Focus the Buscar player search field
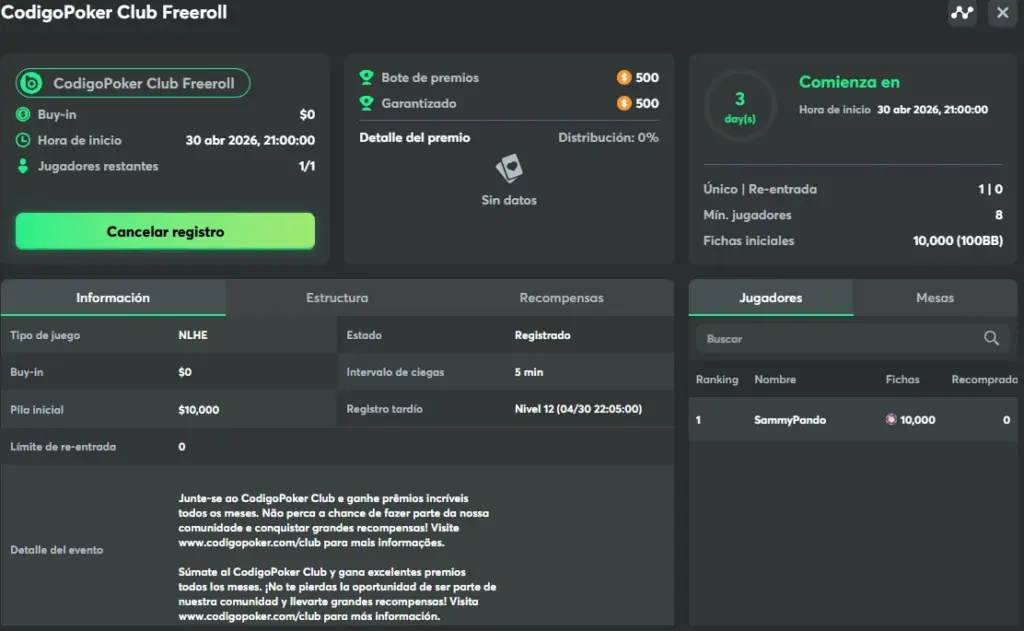 pos(853,338)
